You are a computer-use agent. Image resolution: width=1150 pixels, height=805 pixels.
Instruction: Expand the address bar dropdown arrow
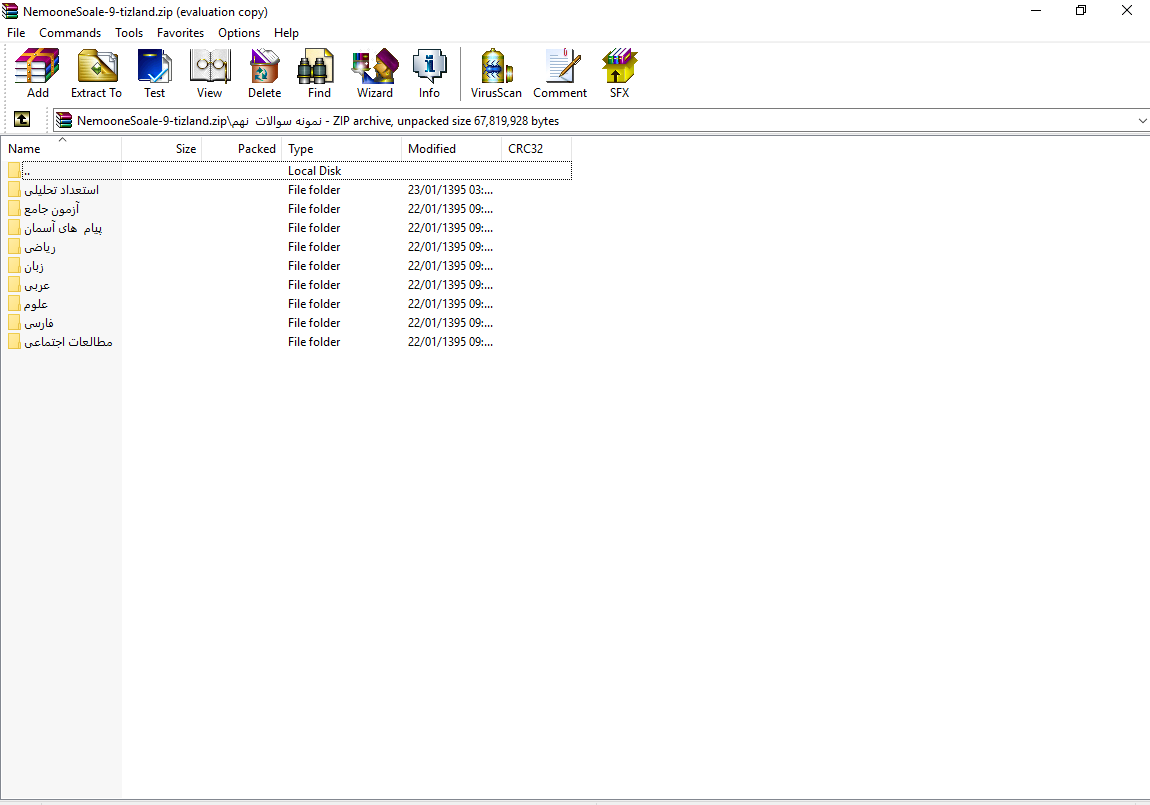1142,120
